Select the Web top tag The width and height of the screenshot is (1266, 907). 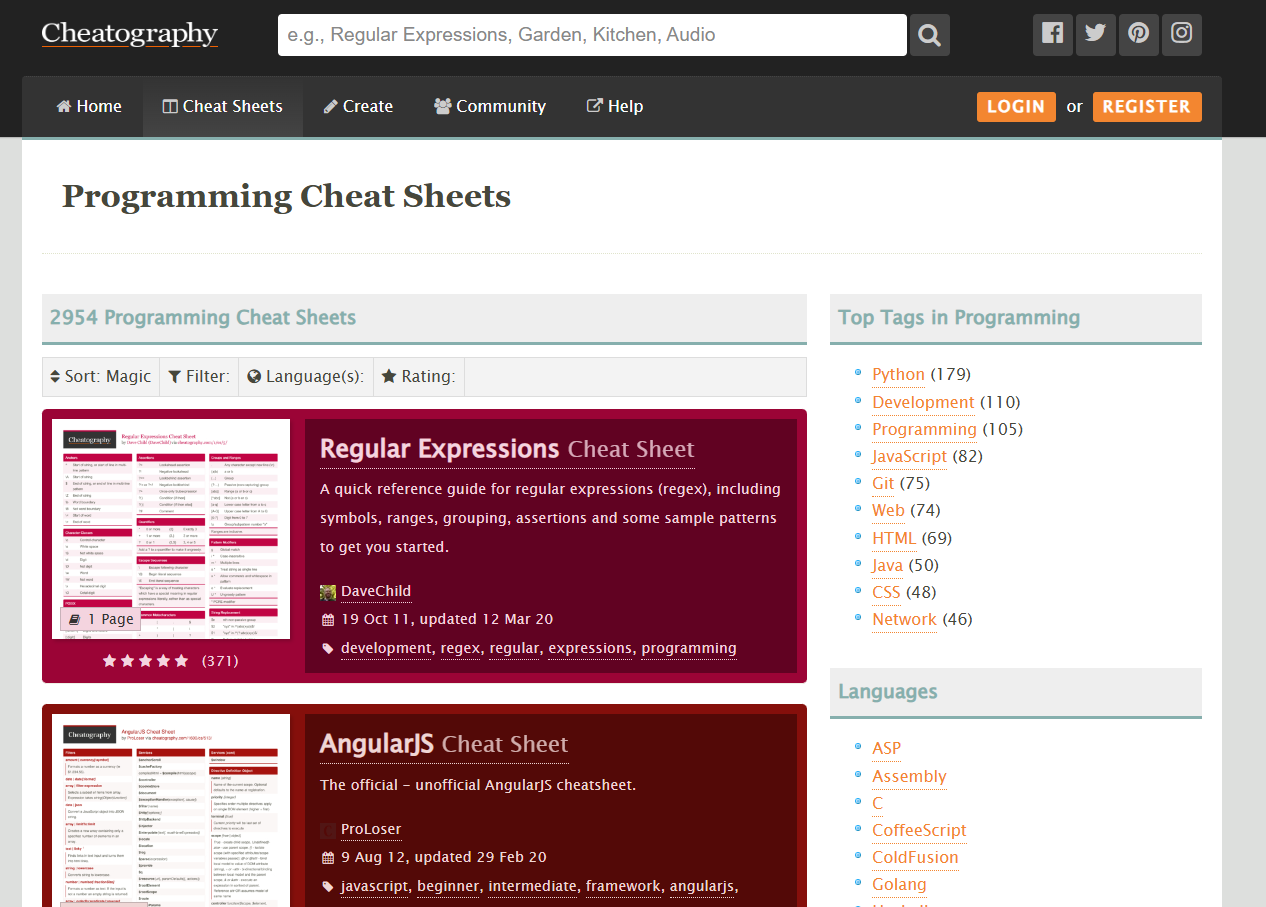[x=888, y=511]
